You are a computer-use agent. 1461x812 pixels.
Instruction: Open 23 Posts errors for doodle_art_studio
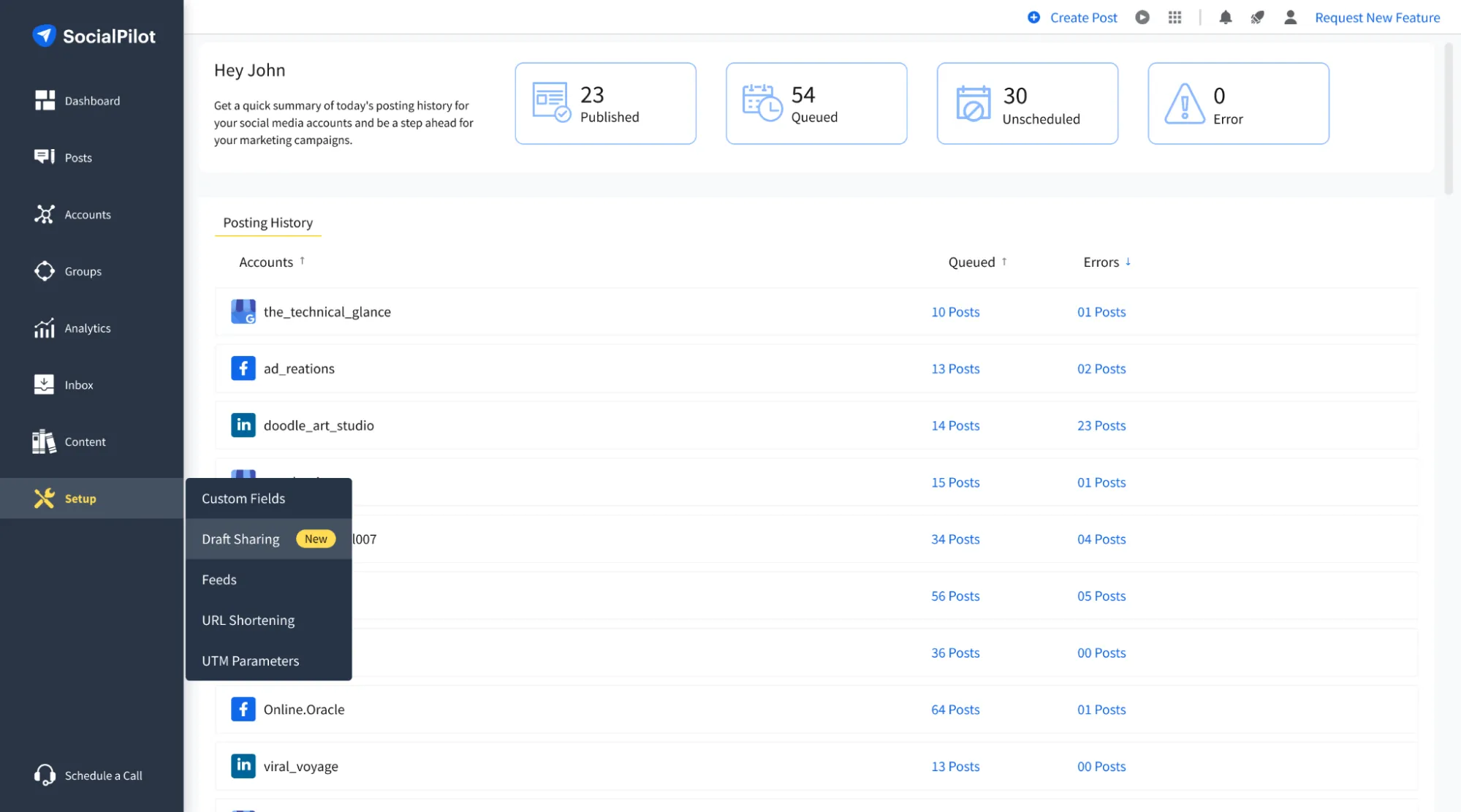1101,425
